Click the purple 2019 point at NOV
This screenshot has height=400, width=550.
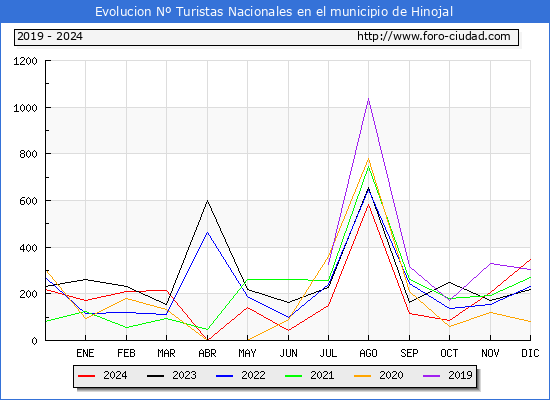click(x=490, y=264)
